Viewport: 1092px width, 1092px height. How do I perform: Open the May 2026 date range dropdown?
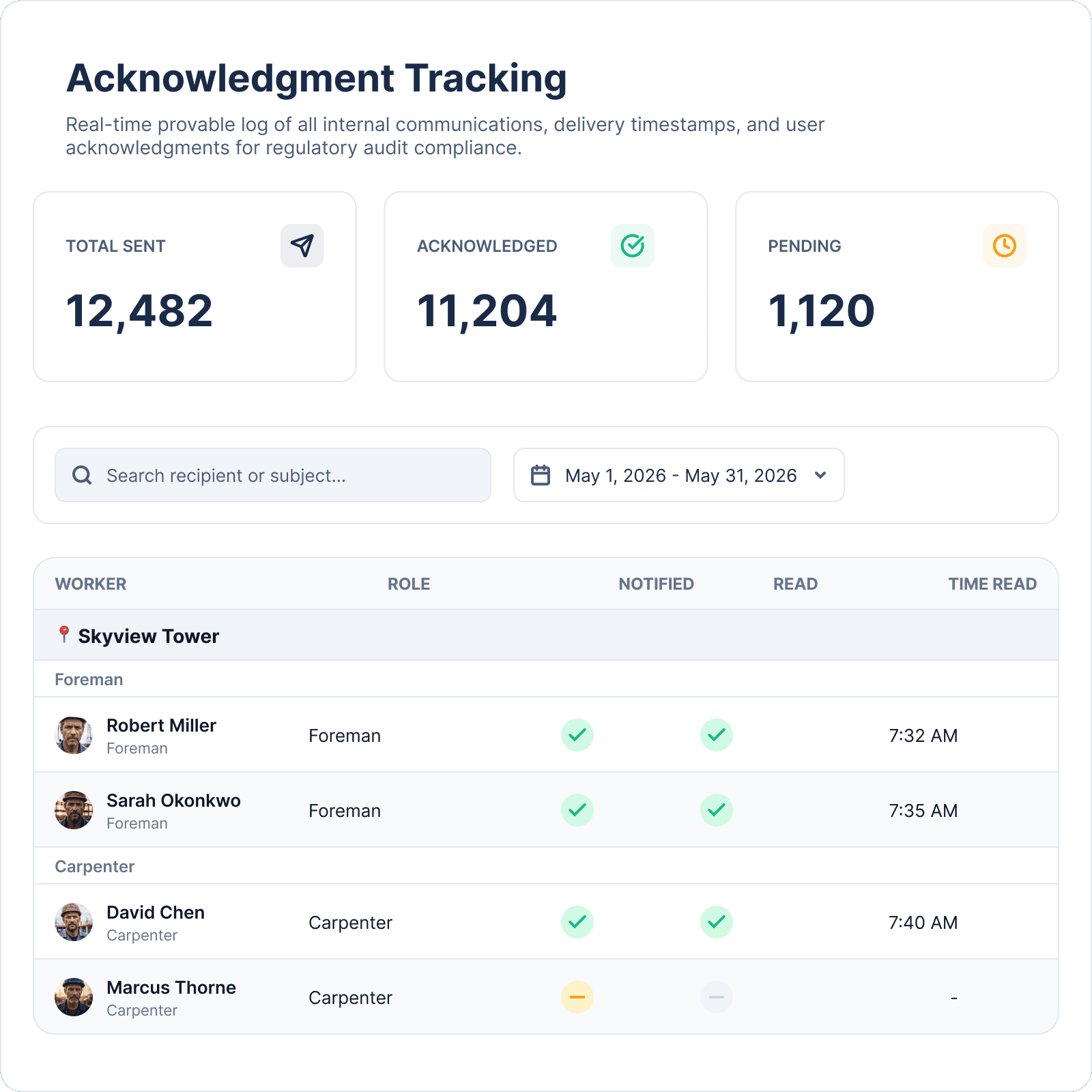679,475
